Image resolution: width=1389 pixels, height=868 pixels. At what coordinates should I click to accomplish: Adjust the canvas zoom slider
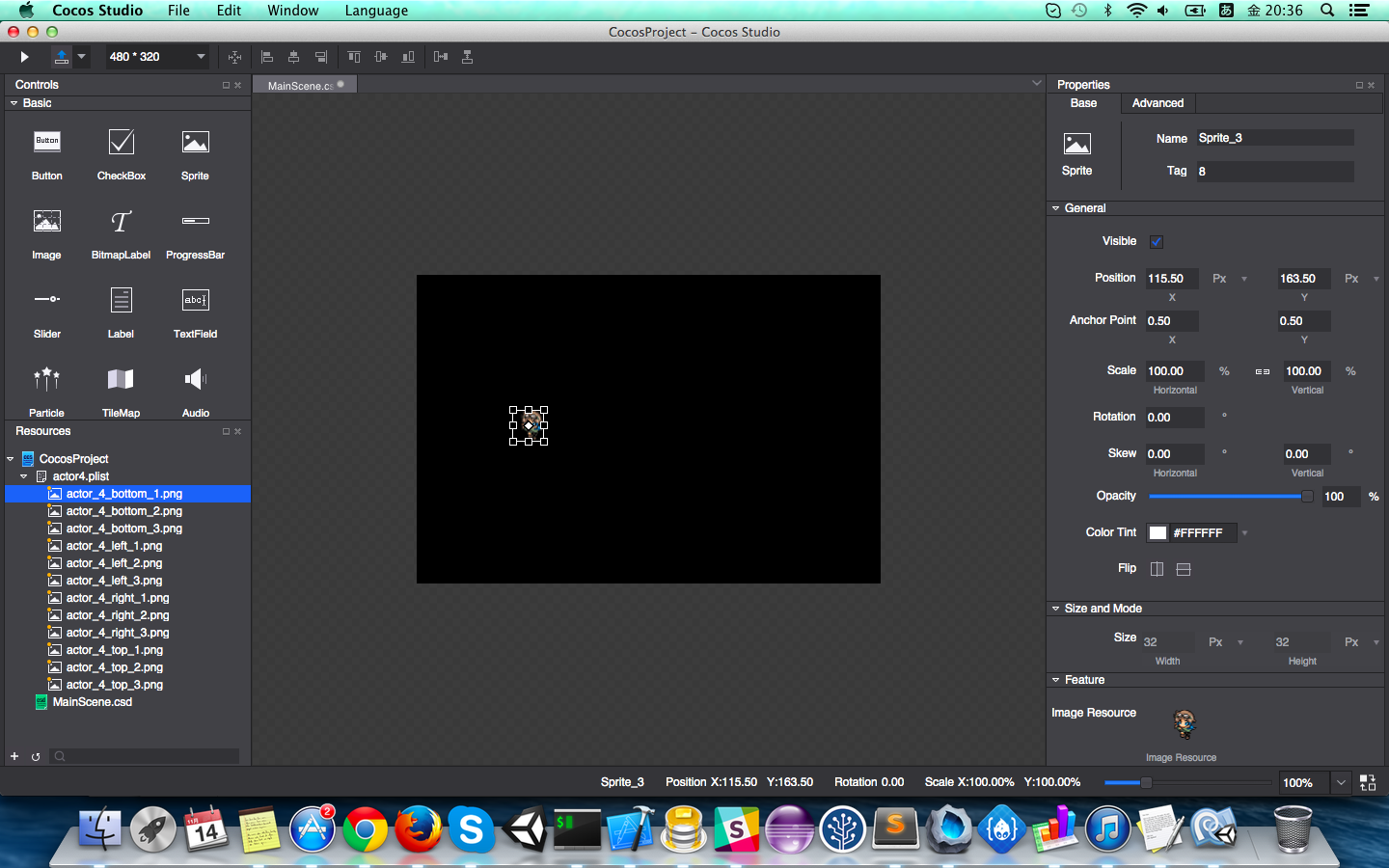tap(1187, 783)
